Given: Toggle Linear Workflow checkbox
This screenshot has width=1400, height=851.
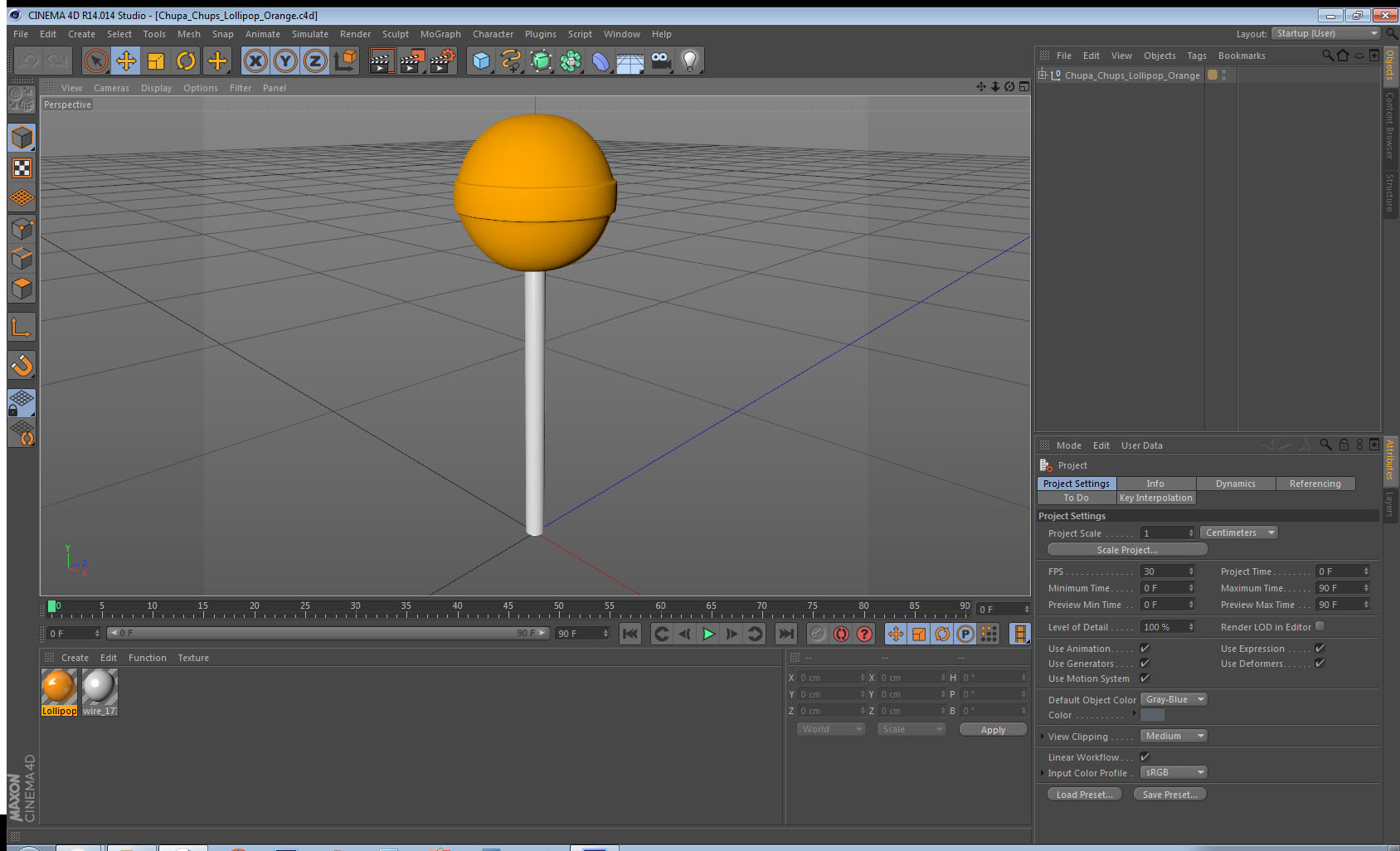Looking at the screenshot, I should pos(1145,757).
